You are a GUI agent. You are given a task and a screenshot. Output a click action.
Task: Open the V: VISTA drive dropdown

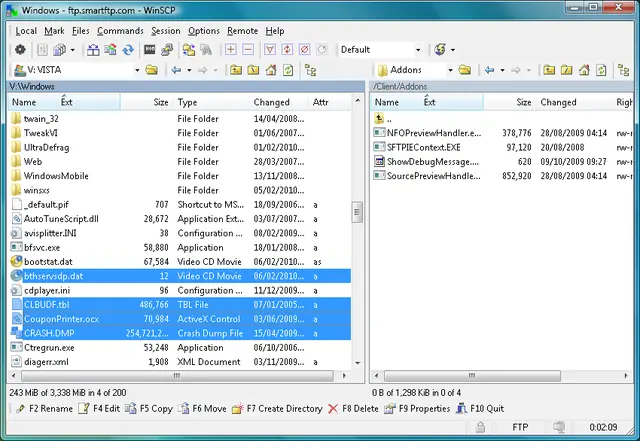tap(137, 70)
